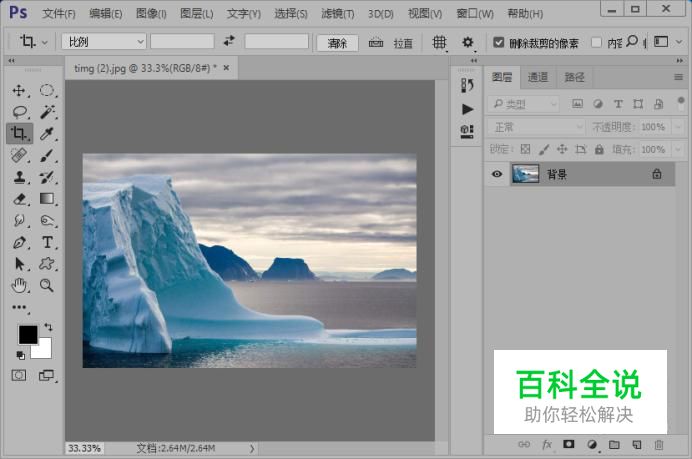The height and width of the screenshot is (459, 692).
Task: Click the swap width and height arrows
Action: [x=228, y=42]
